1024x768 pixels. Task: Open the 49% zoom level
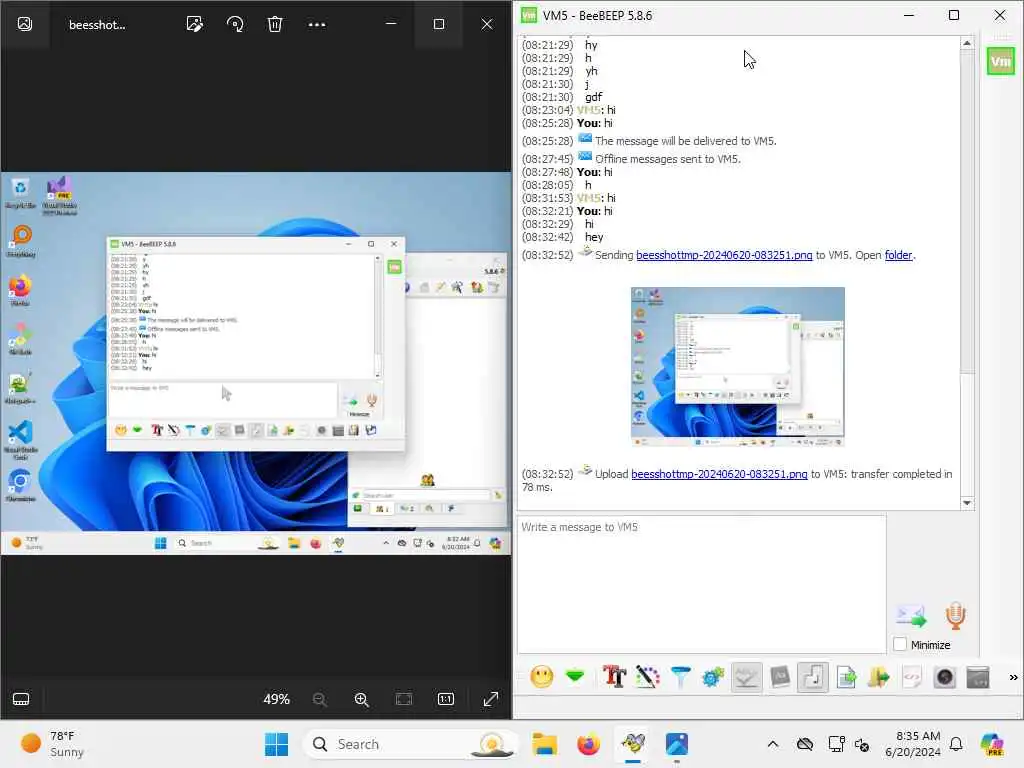coord(276,699)
